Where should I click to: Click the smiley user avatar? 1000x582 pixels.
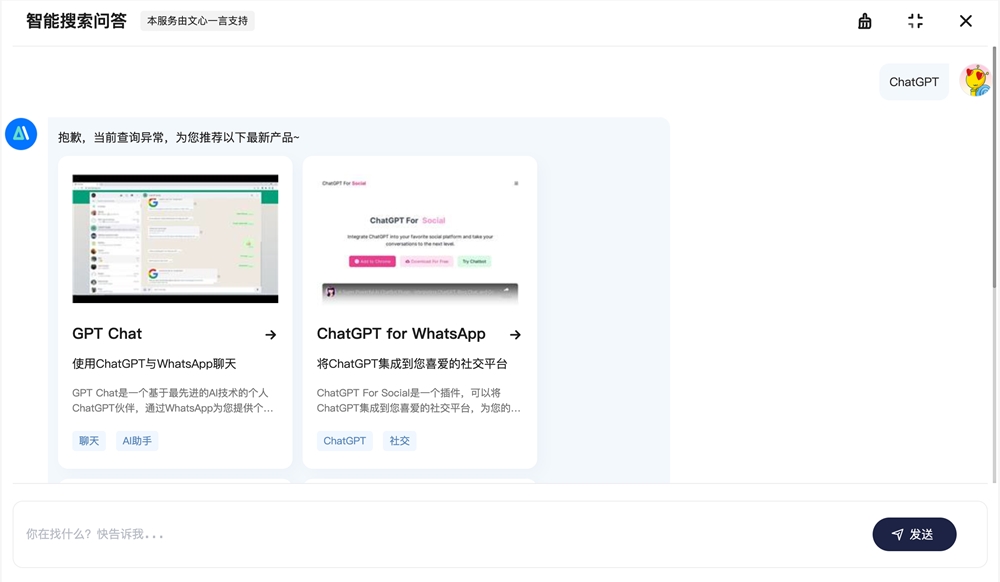click(x=974, y=80)
